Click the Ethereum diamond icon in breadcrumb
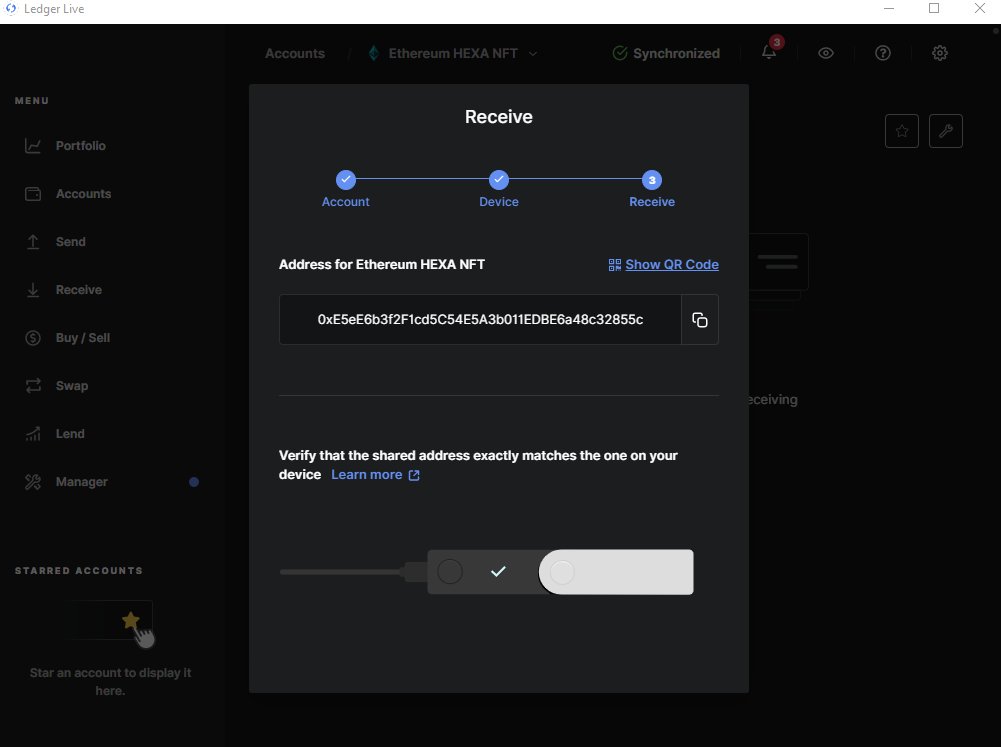This screenshot has height=747, width=1001. (374, 54)
